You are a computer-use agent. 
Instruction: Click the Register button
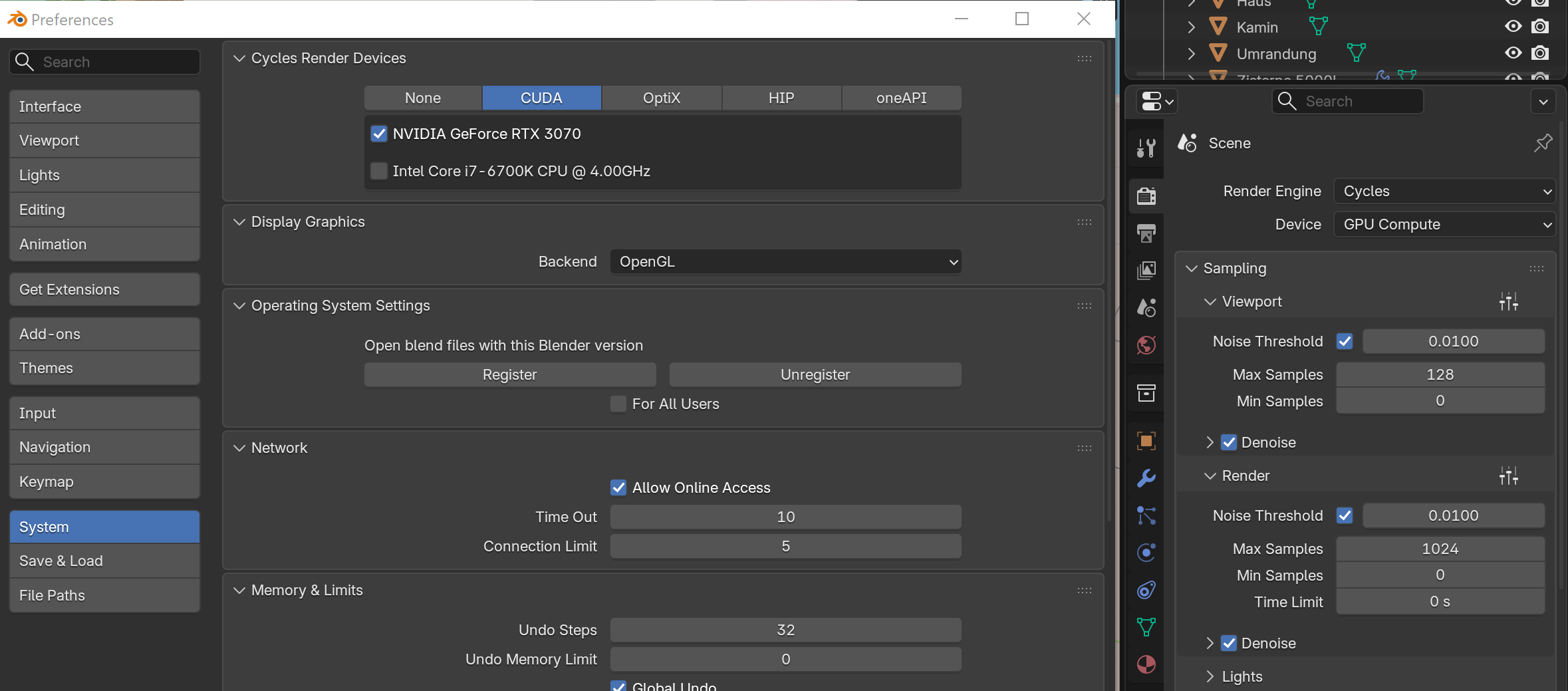pos(510,374)
